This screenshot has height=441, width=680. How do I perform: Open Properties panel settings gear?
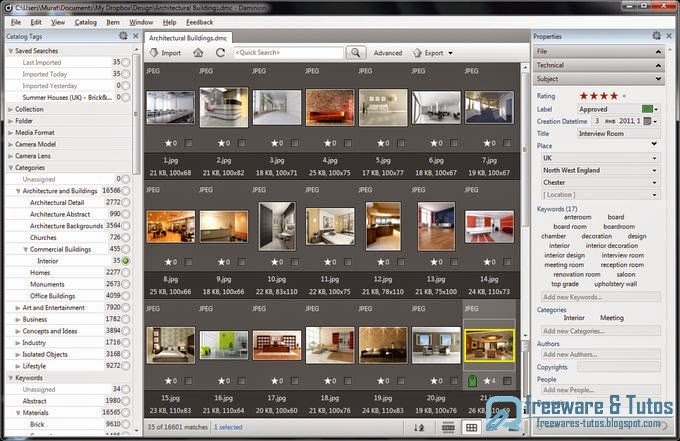(656, 35)
